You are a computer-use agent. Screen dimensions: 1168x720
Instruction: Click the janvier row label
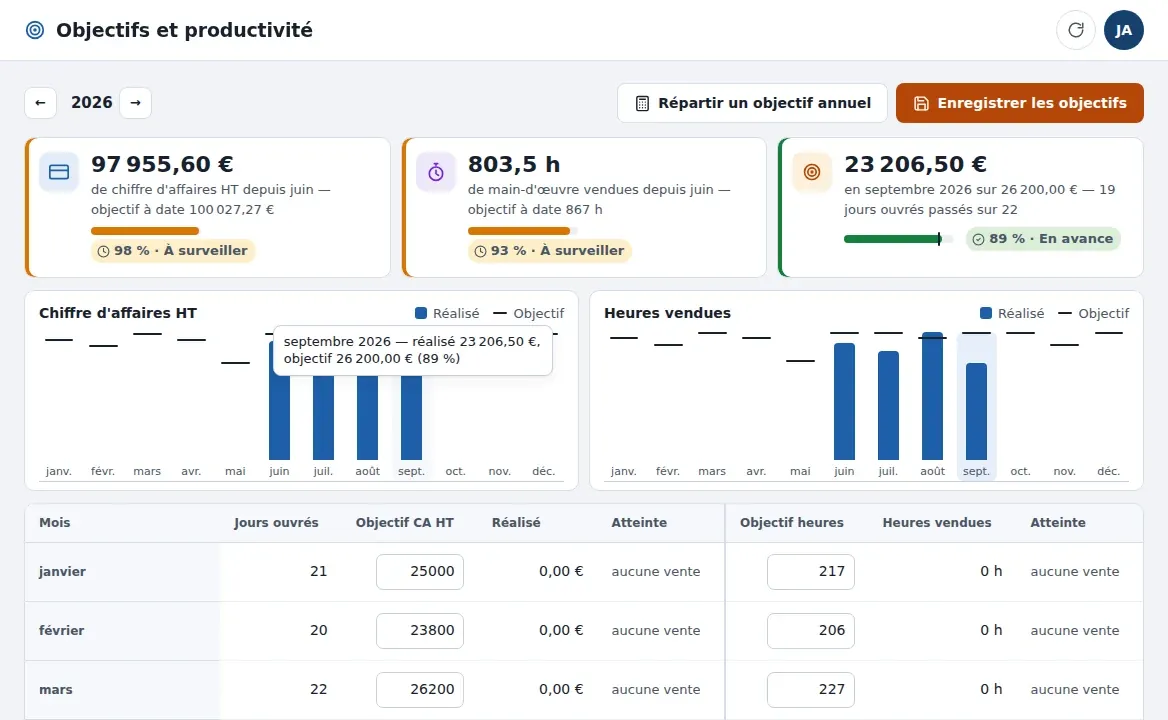click(63, 572)
